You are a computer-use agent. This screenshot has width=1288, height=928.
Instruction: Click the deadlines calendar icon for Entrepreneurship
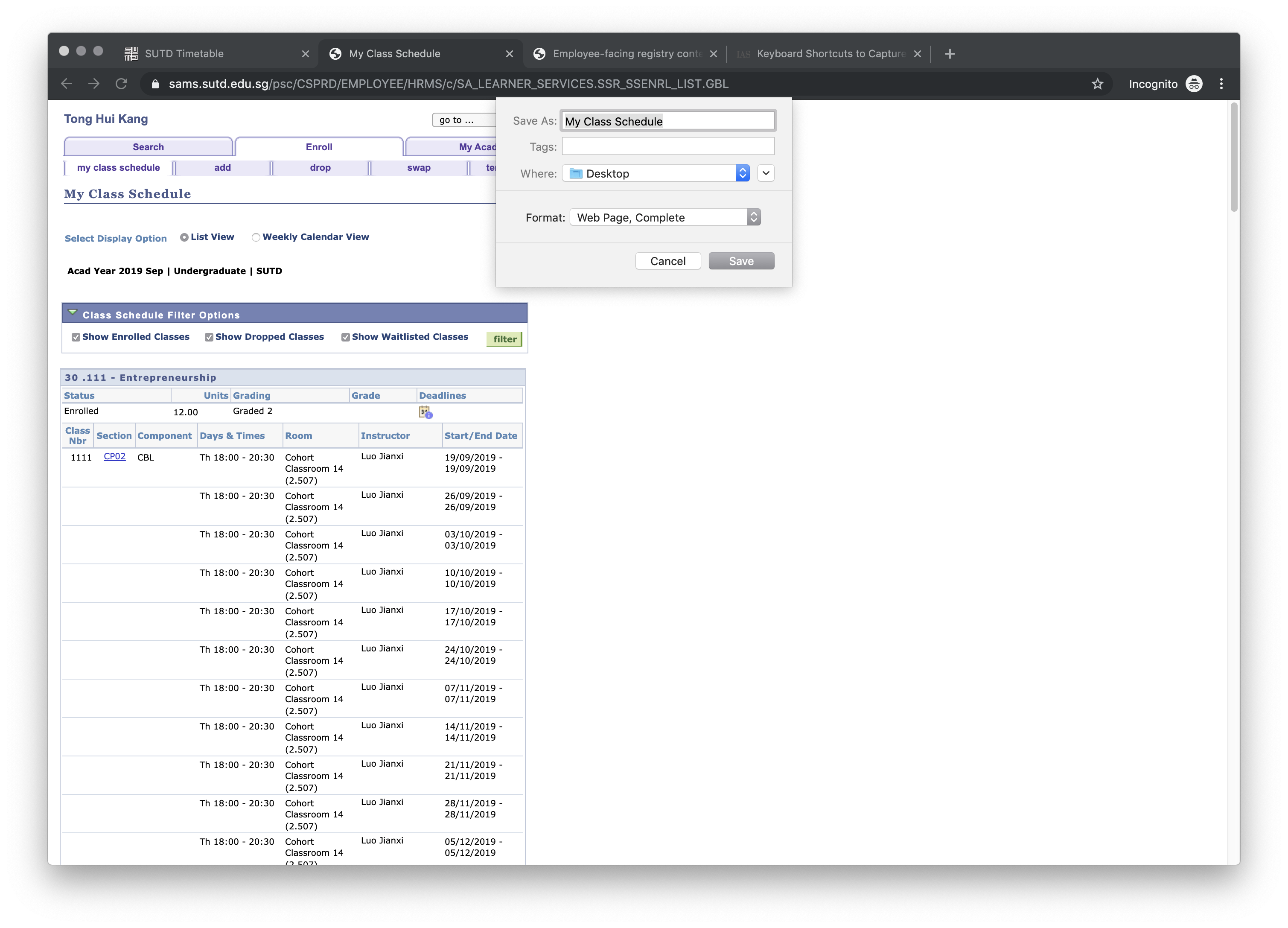(425, 412)
